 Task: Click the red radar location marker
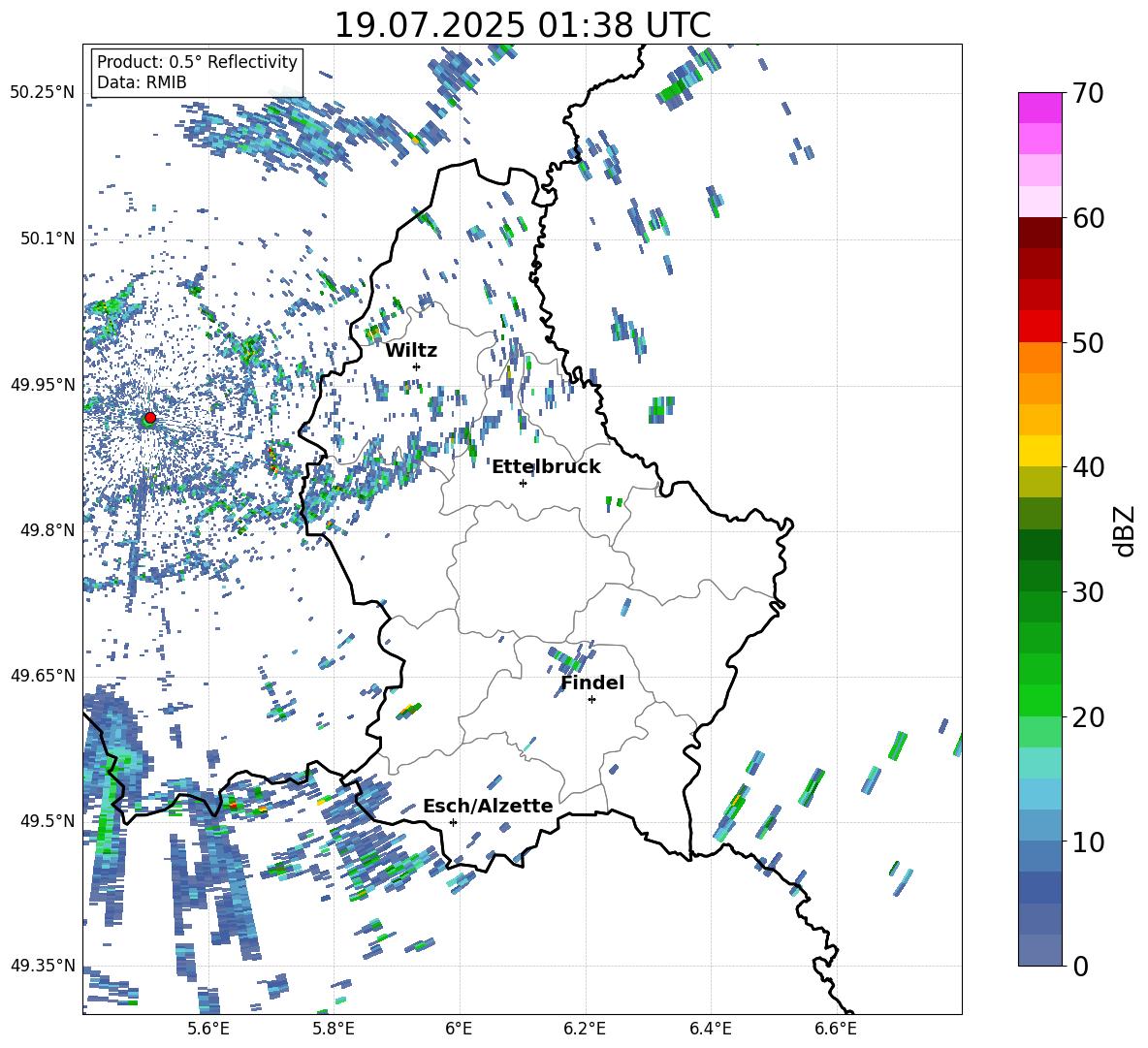click(x=150, y=417)
